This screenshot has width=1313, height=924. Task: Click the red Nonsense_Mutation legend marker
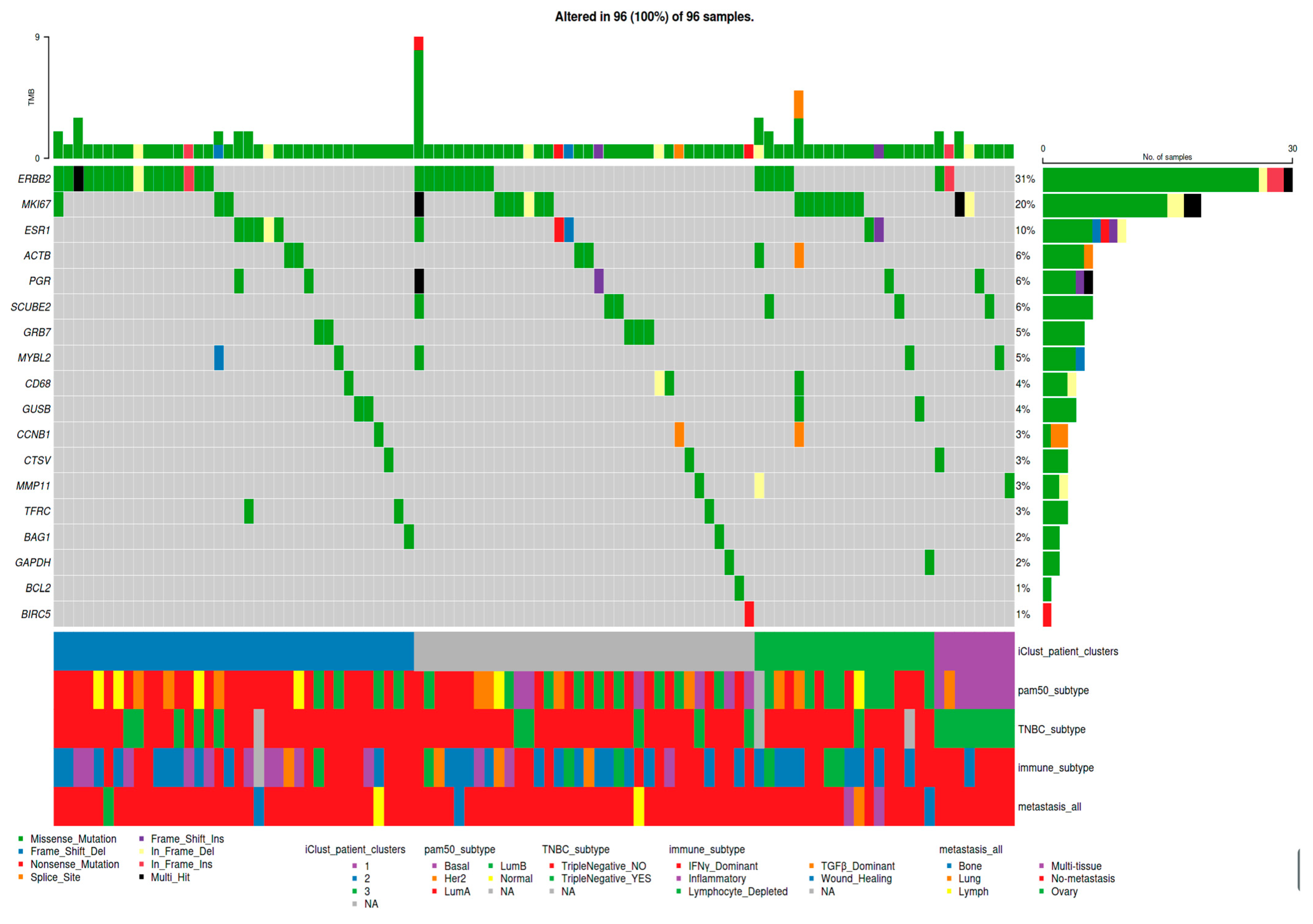pyautogui.click(x=21, y=865)
